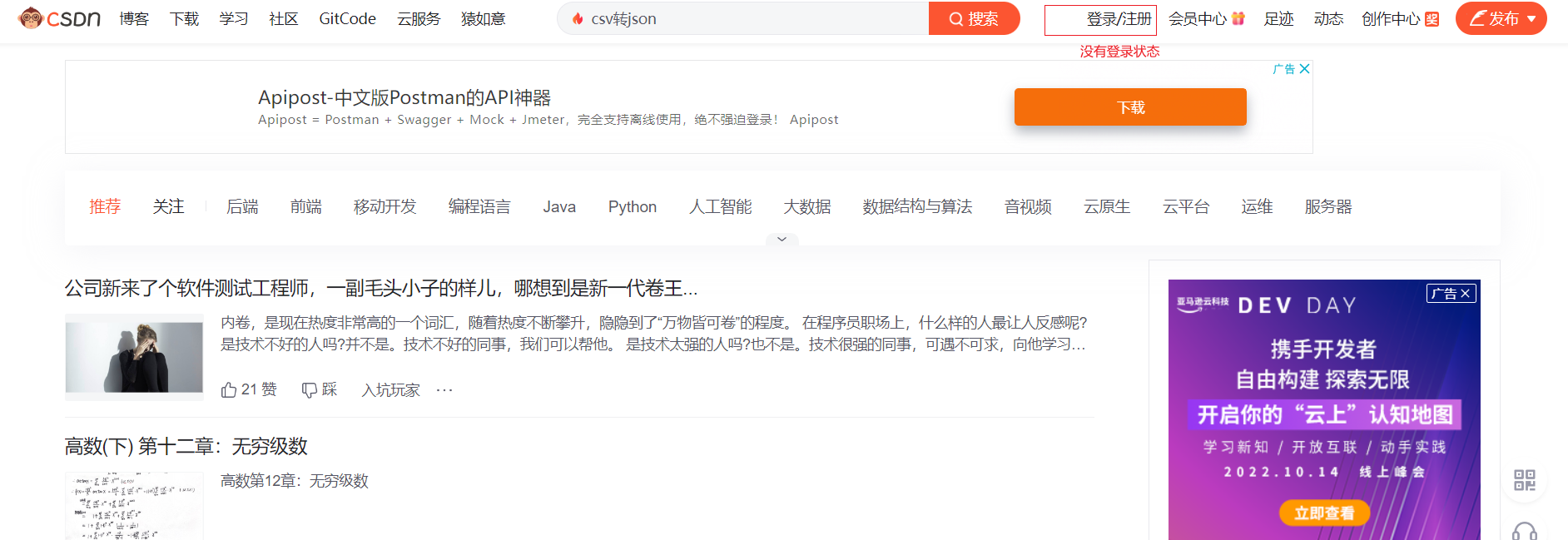Open 高数(下) 第十二章 article title
1568x540 pixels.
point(186,446)
